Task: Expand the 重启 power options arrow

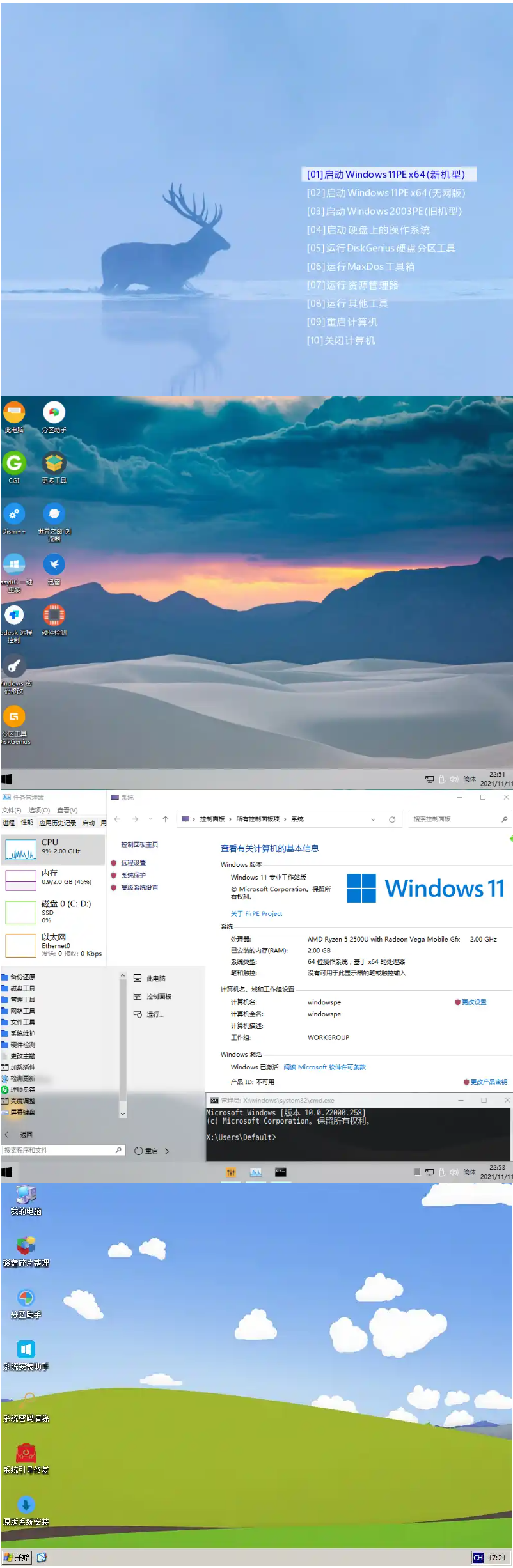Action: tap(167, 1151)
